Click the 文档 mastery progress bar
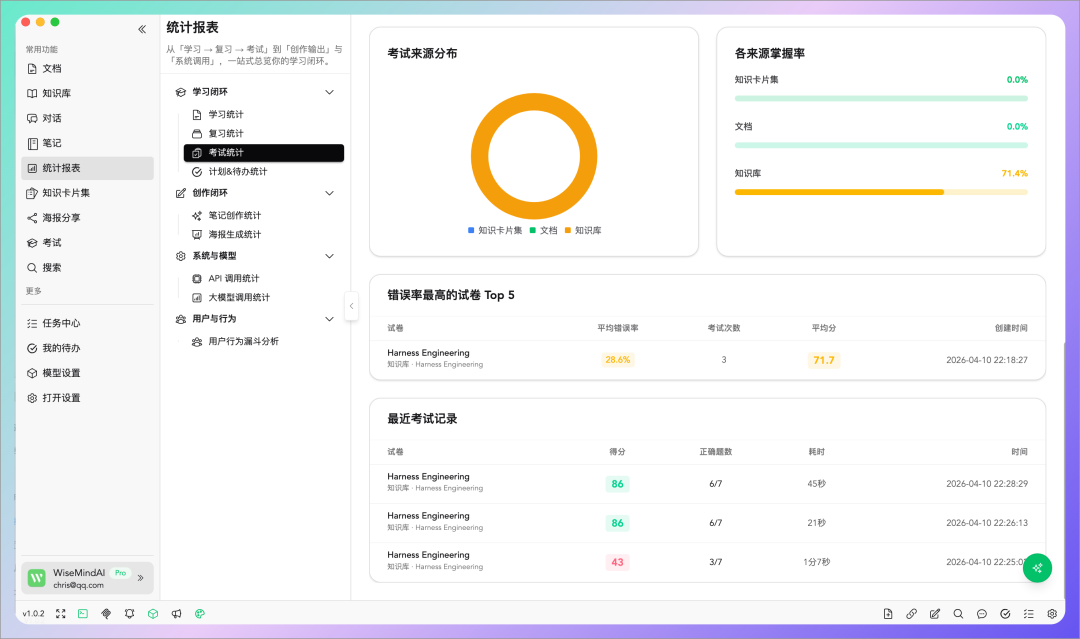Viewport: 1080px width, 639px height. [881, 145]
